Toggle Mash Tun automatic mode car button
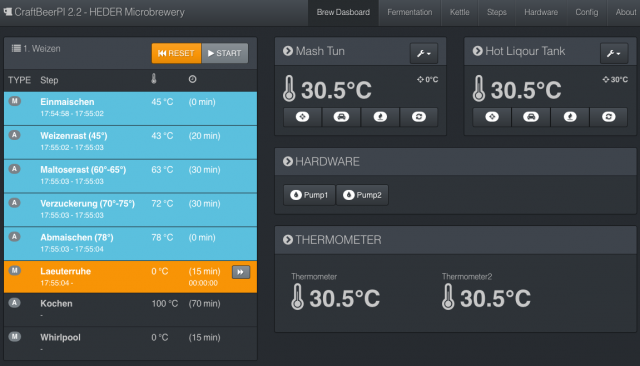The height and width of the screenshot is (366, 640). 341,117
